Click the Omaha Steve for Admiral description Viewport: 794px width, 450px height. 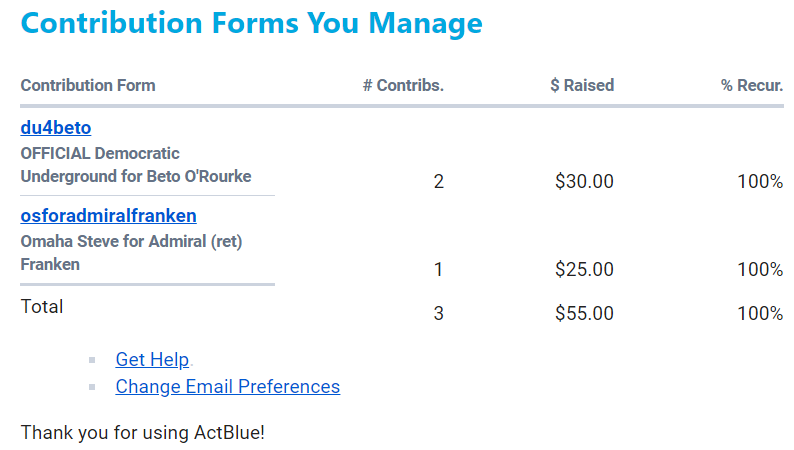[x=131, y=253]
